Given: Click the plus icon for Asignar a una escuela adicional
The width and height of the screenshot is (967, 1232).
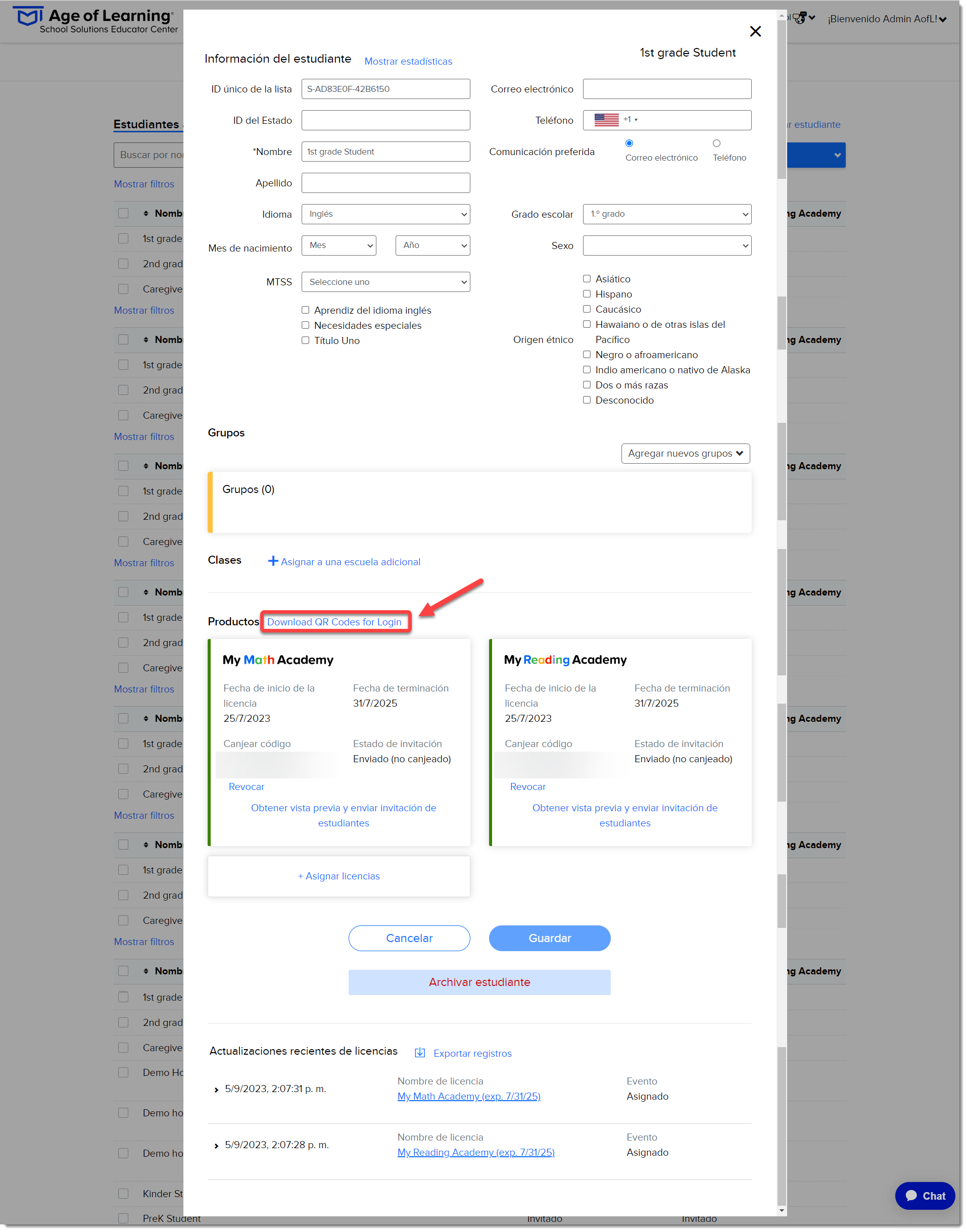Looking at the screenshot, I should point(273,561).
